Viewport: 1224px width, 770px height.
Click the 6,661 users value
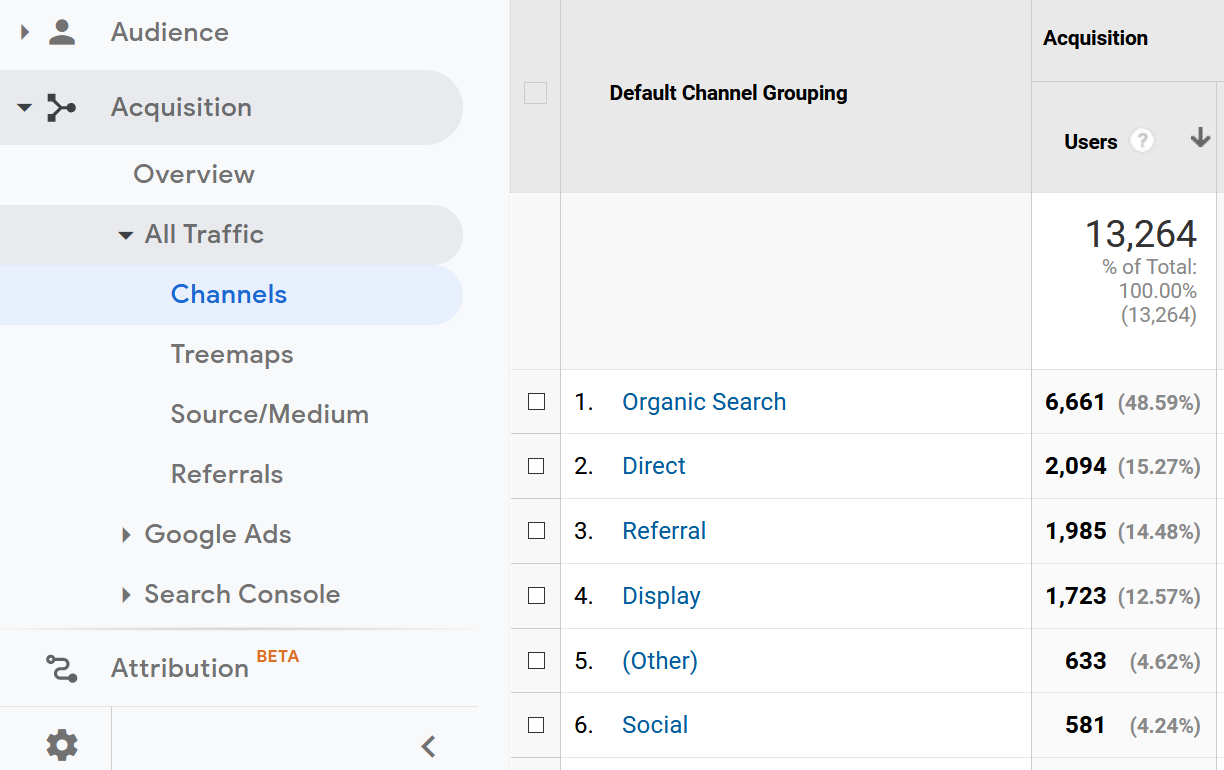[1075, 402]
